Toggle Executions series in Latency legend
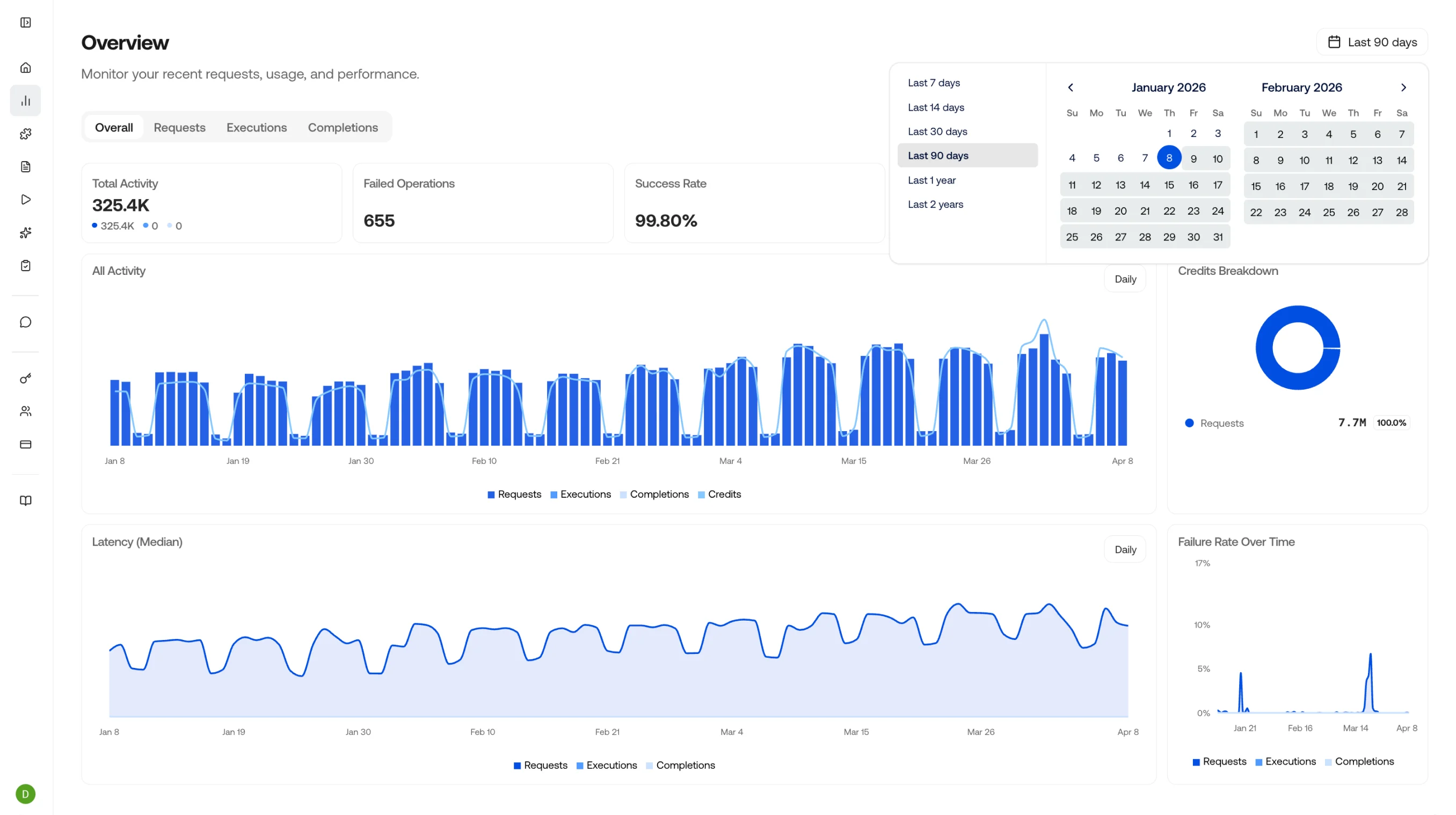This screenshot has height=815, width=1456. (x=607, y=765)
